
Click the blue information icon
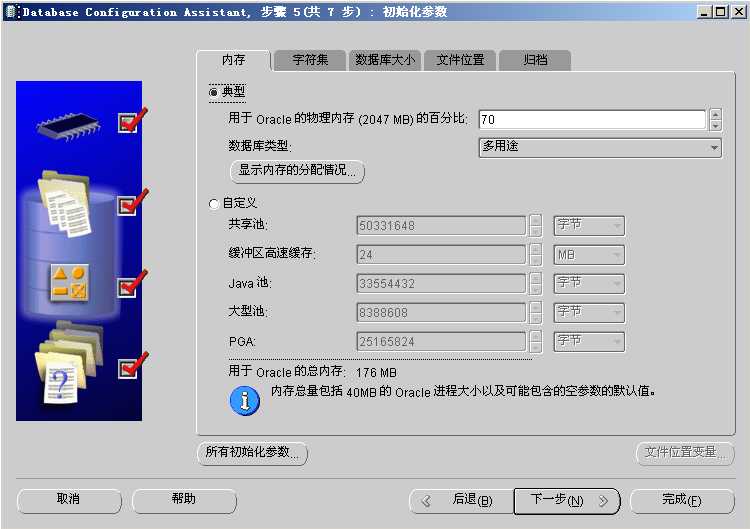[245, 401]
